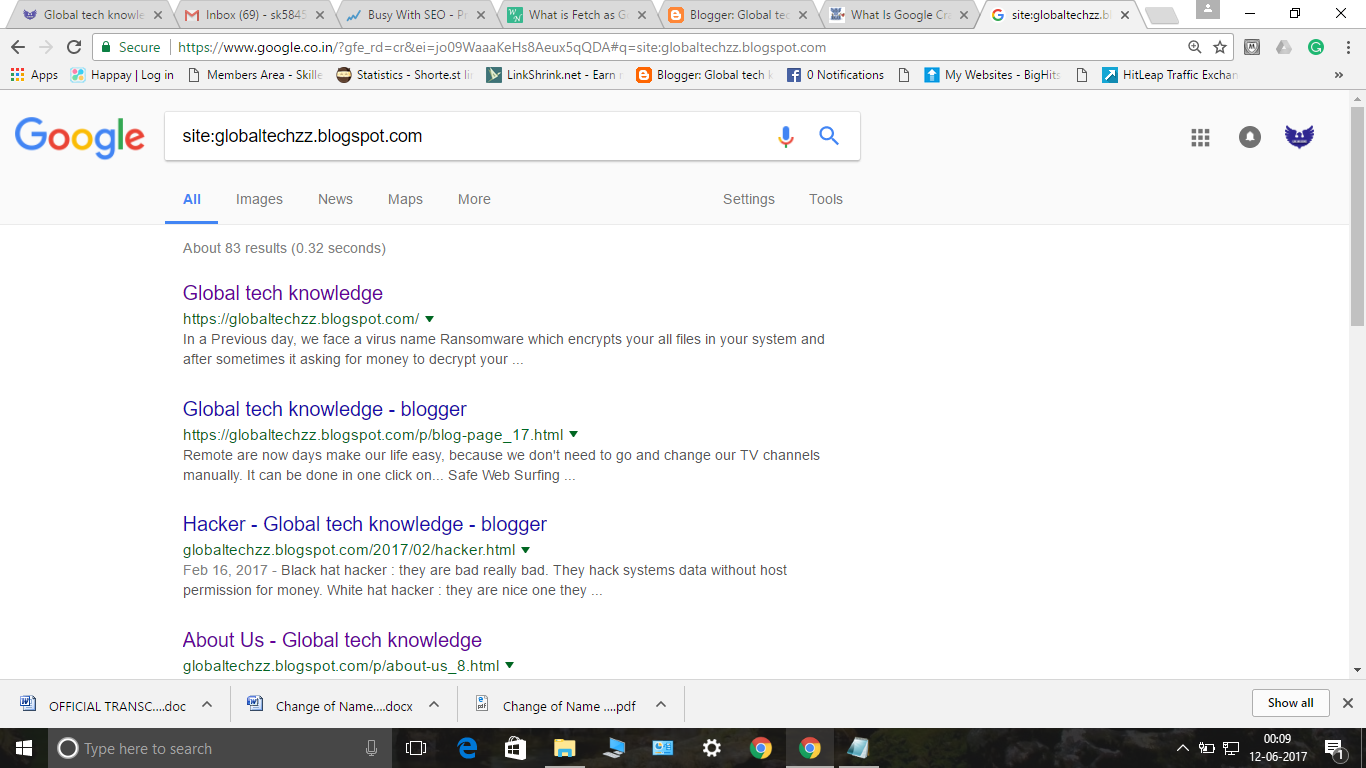The image size is (1366, 768).
Task: Open a new tab with the tab-strip button
Action: tap(1161, 15)
